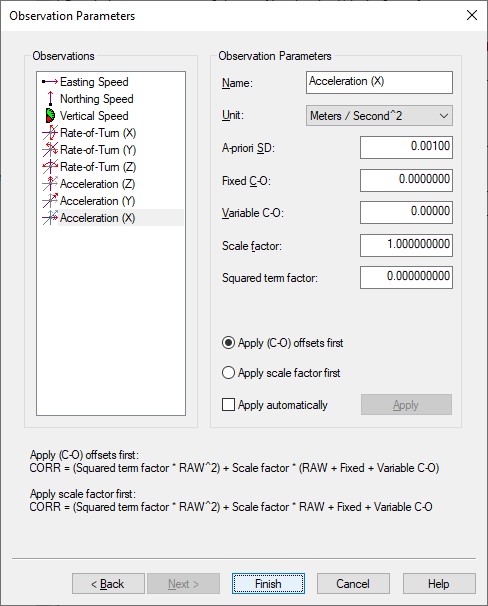Click the Fixed C-O value field
The height and width of the screenshot is (606, 488).
pos(406,180)
